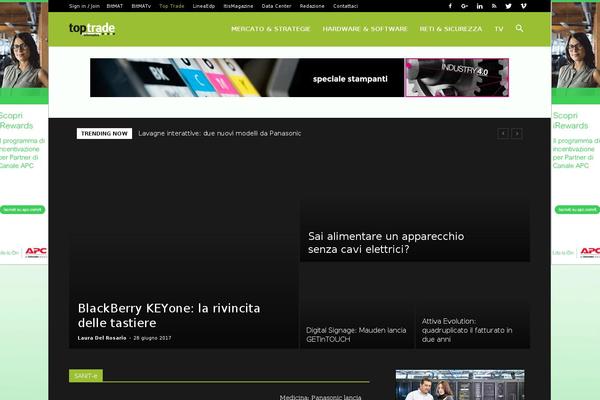Click the speciale stampanti banner

[247, 77]
